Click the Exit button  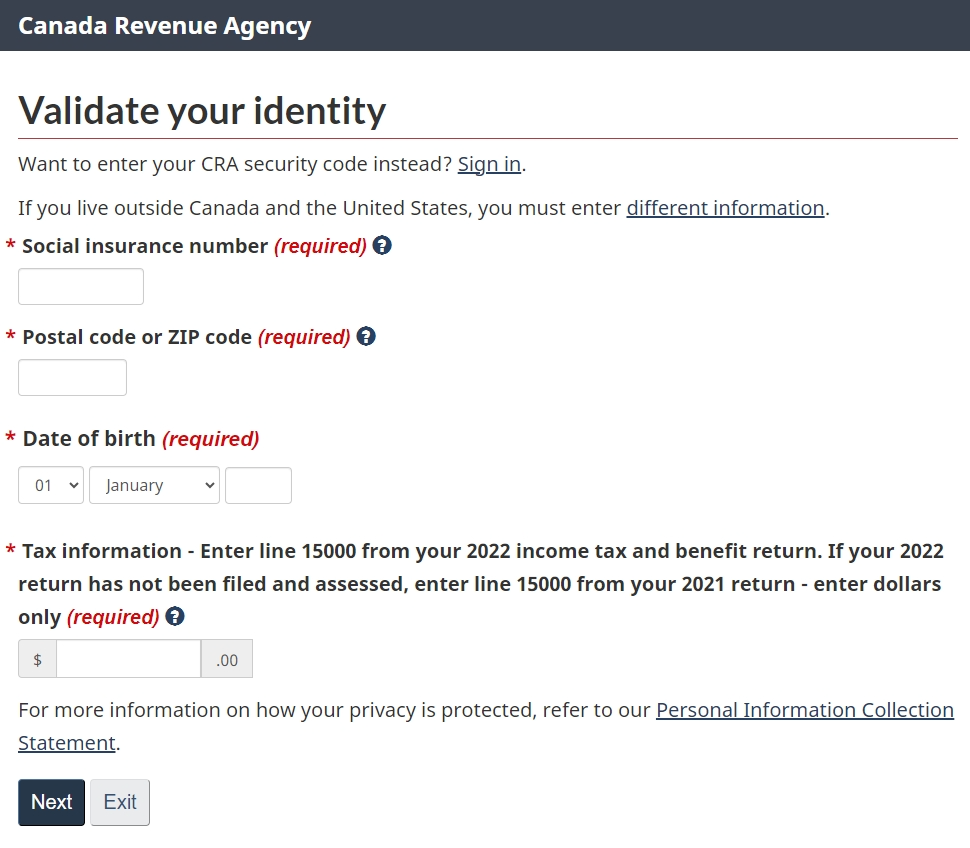pos(120,802)
